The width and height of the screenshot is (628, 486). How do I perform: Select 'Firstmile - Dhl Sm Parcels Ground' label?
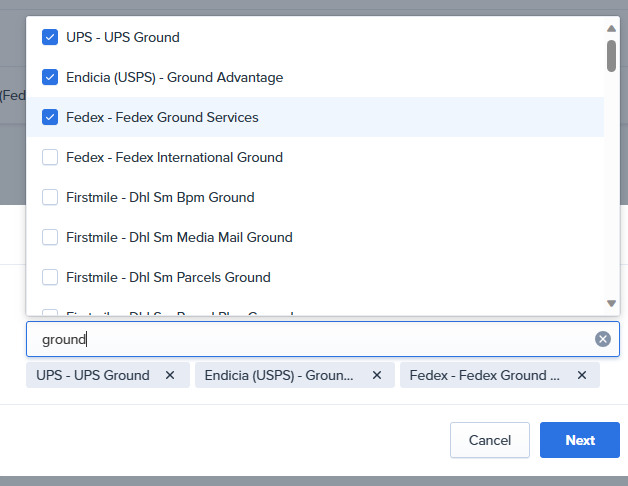click(x=168, y=277)
